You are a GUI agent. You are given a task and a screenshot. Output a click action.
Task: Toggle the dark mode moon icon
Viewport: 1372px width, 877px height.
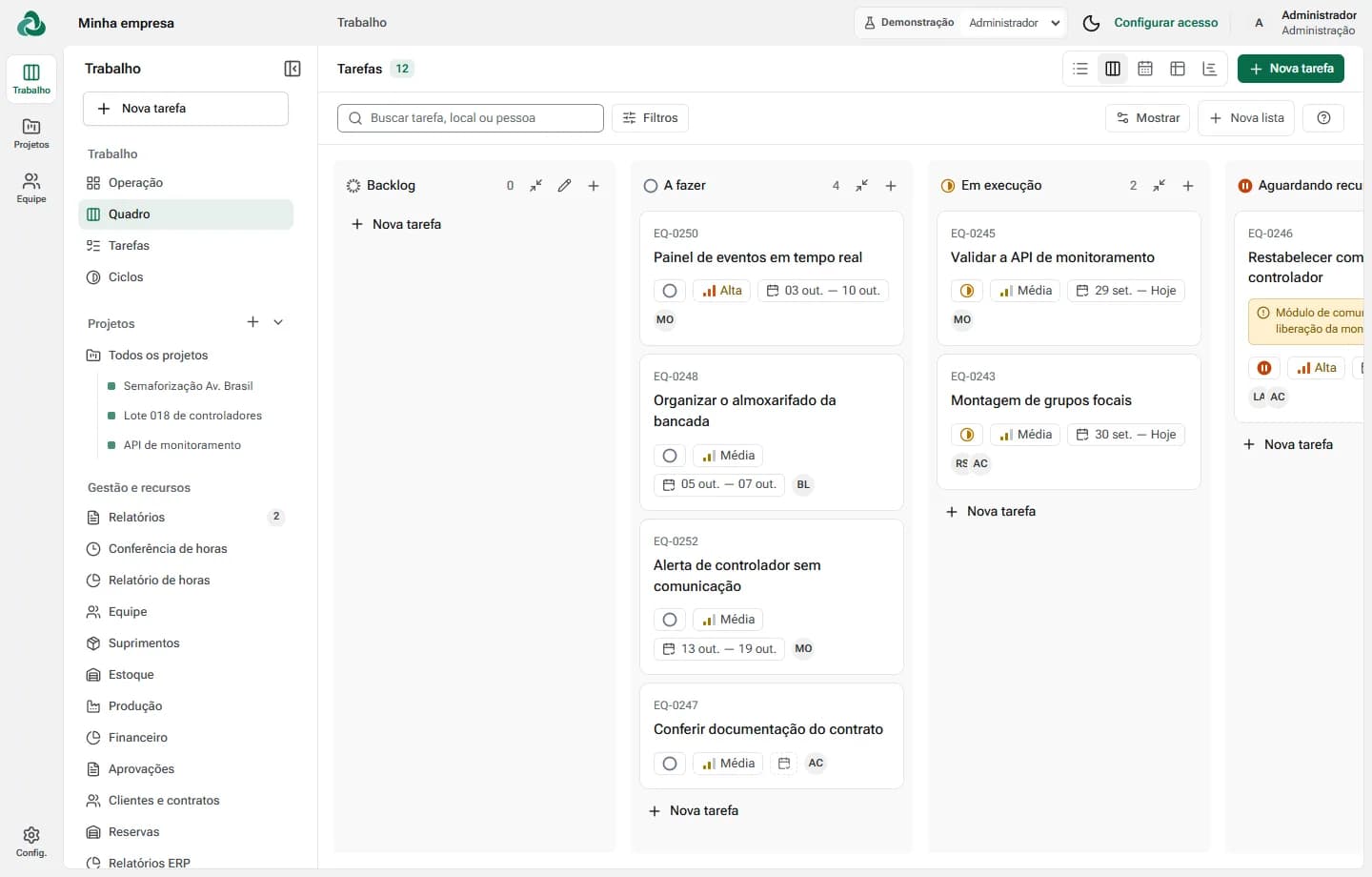tap(1092, 23)
